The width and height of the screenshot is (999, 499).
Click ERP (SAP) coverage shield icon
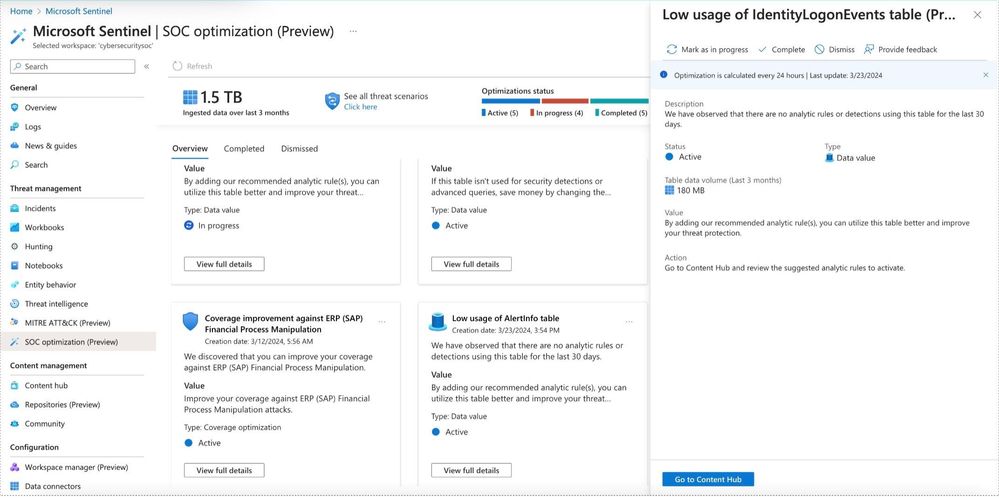point(190,322)
